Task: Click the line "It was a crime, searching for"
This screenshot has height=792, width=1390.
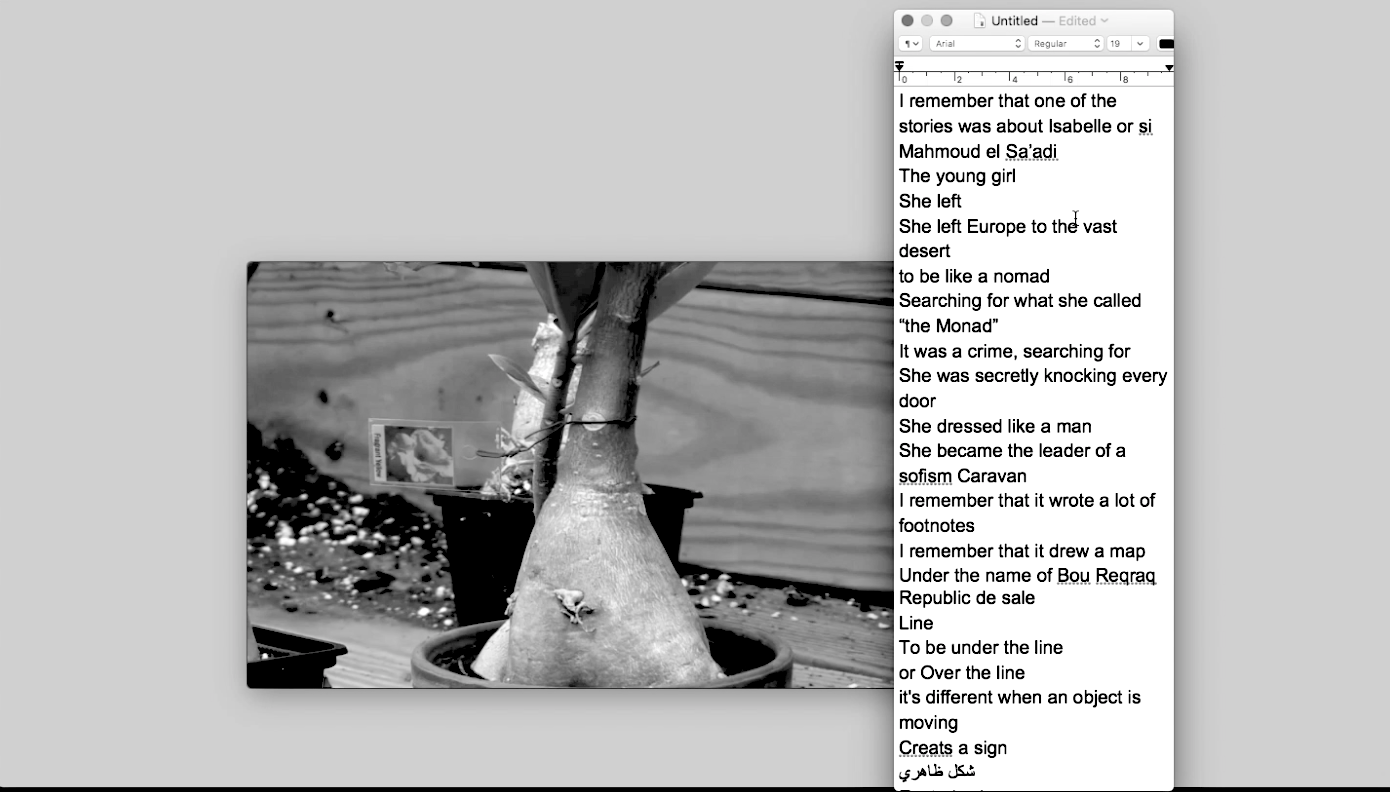Action: pyautogui.click(x=1015, y=351)
